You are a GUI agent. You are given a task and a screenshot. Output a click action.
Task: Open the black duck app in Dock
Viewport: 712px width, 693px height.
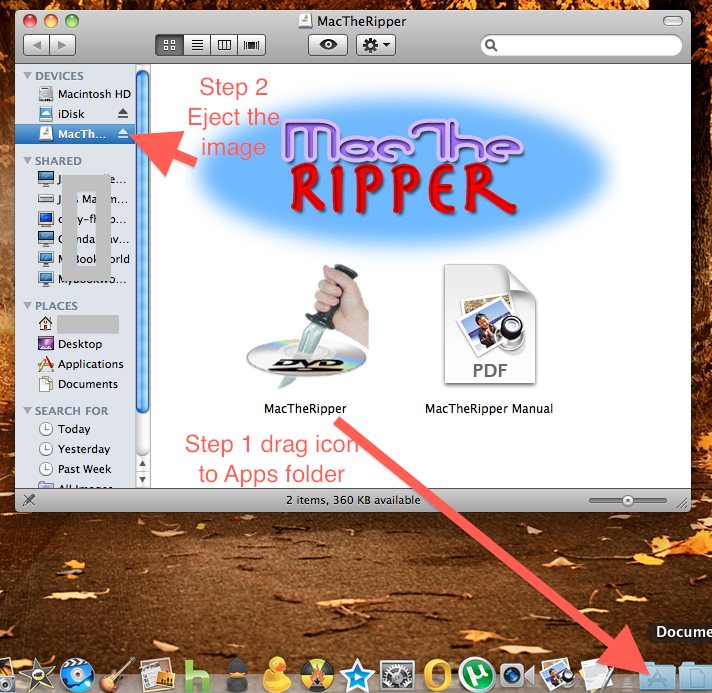coord(237,675)
